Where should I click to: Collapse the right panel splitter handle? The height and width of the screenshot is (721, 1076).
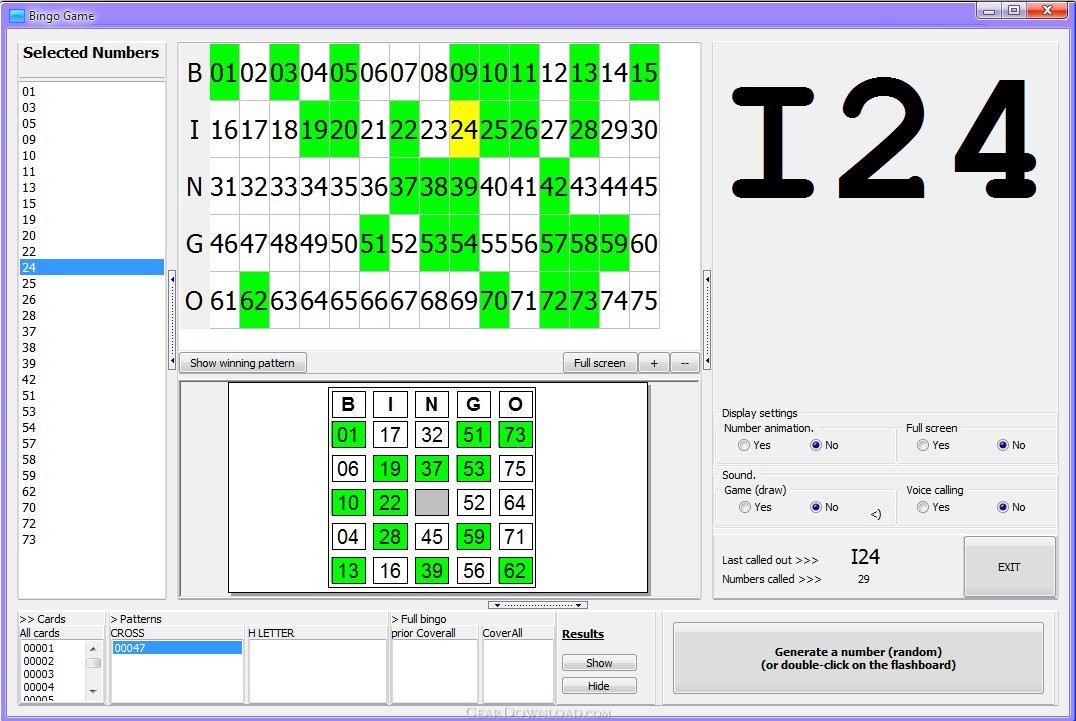pyautogui.click(x=707, y=320)
